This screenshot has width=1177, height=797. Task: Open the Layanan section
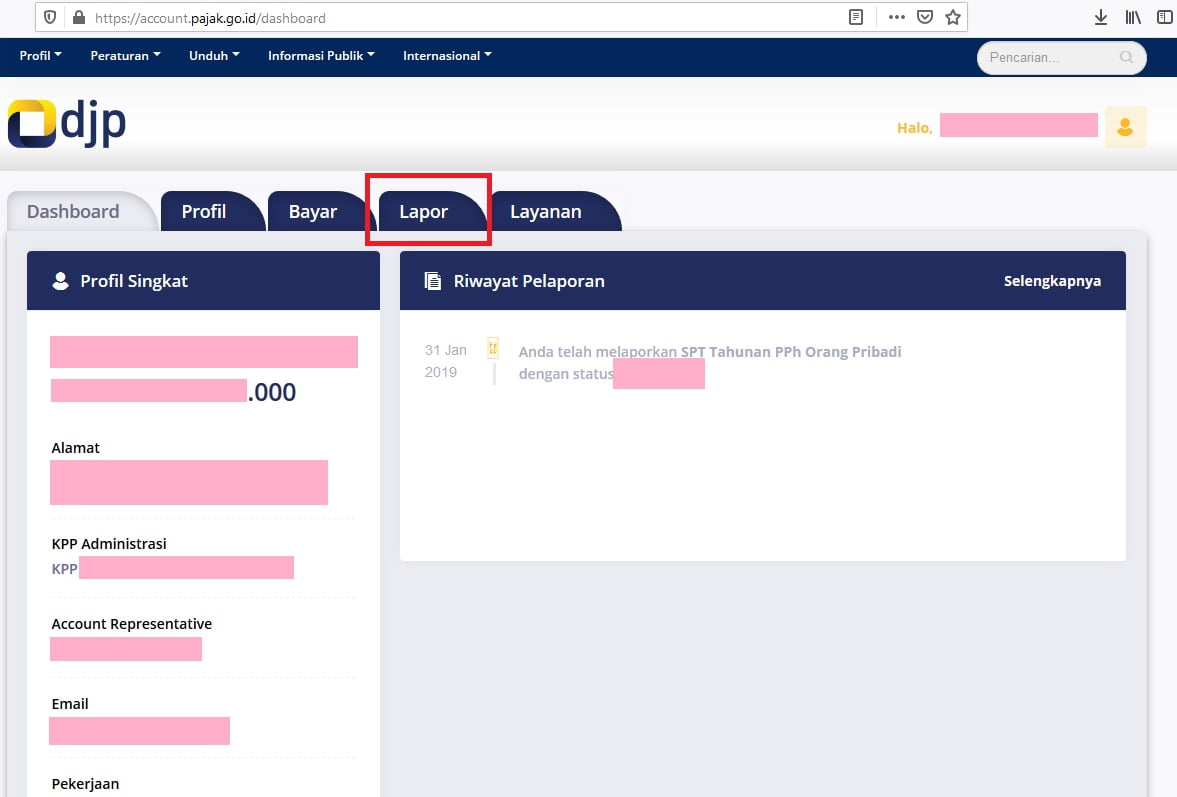[546, 211]
